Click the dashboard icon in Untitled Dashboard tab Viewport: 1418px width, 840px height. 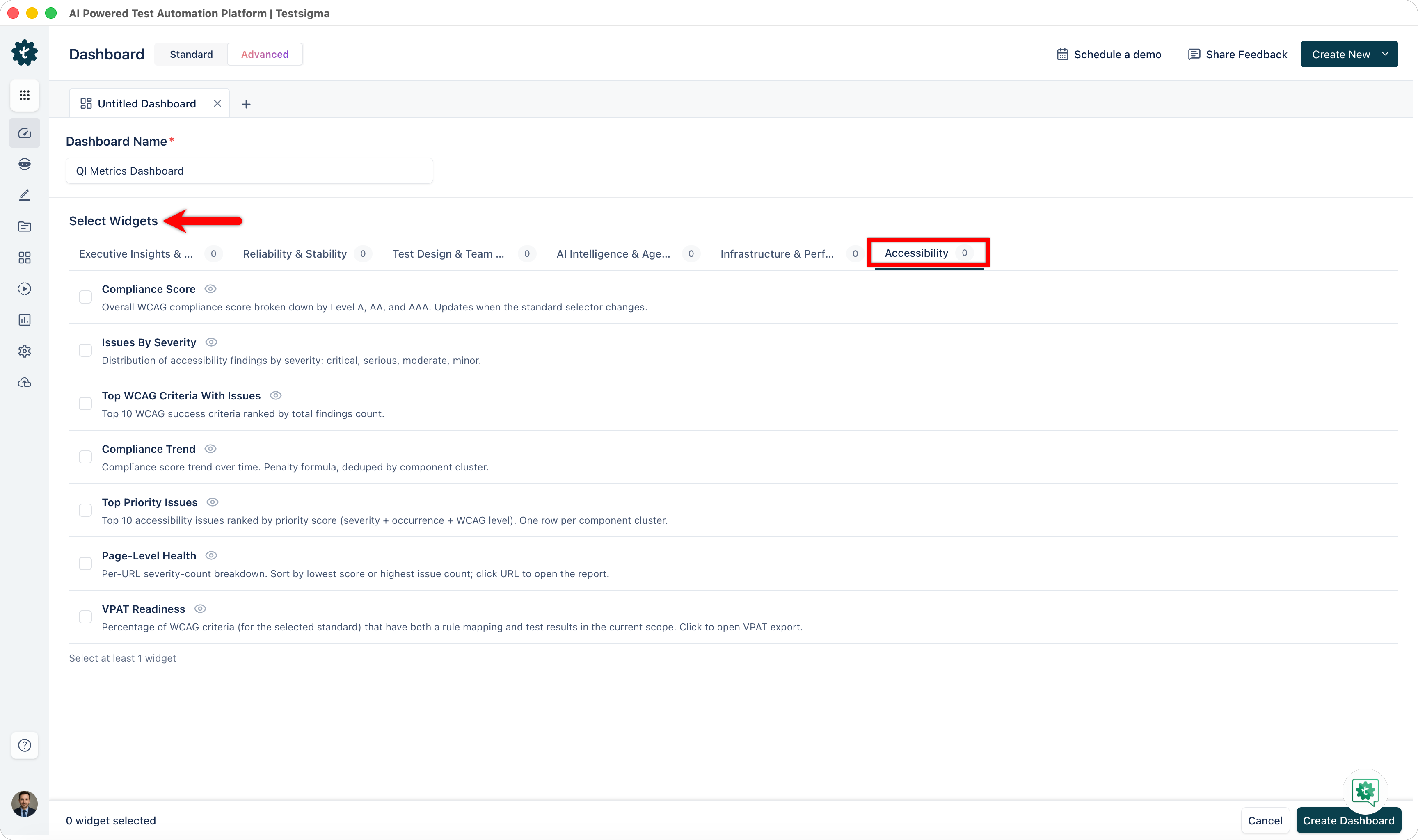[86, 104]
